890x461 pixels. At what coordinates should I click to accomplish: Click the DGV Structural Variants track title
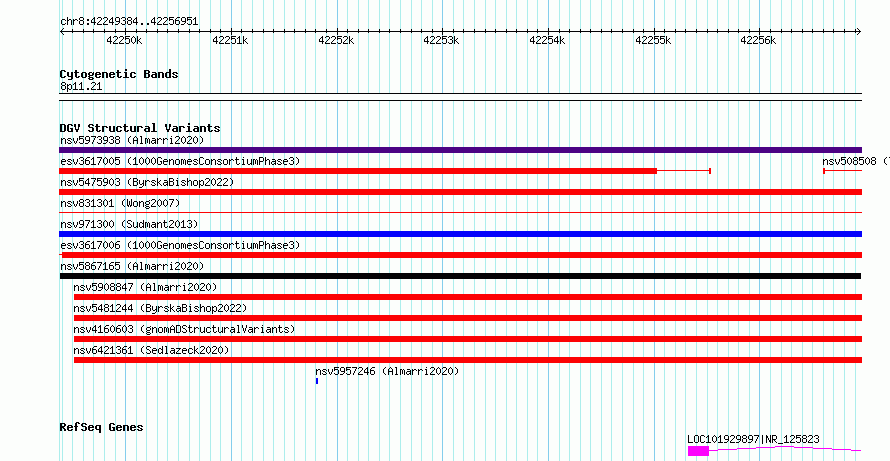[x=140, y=128]
